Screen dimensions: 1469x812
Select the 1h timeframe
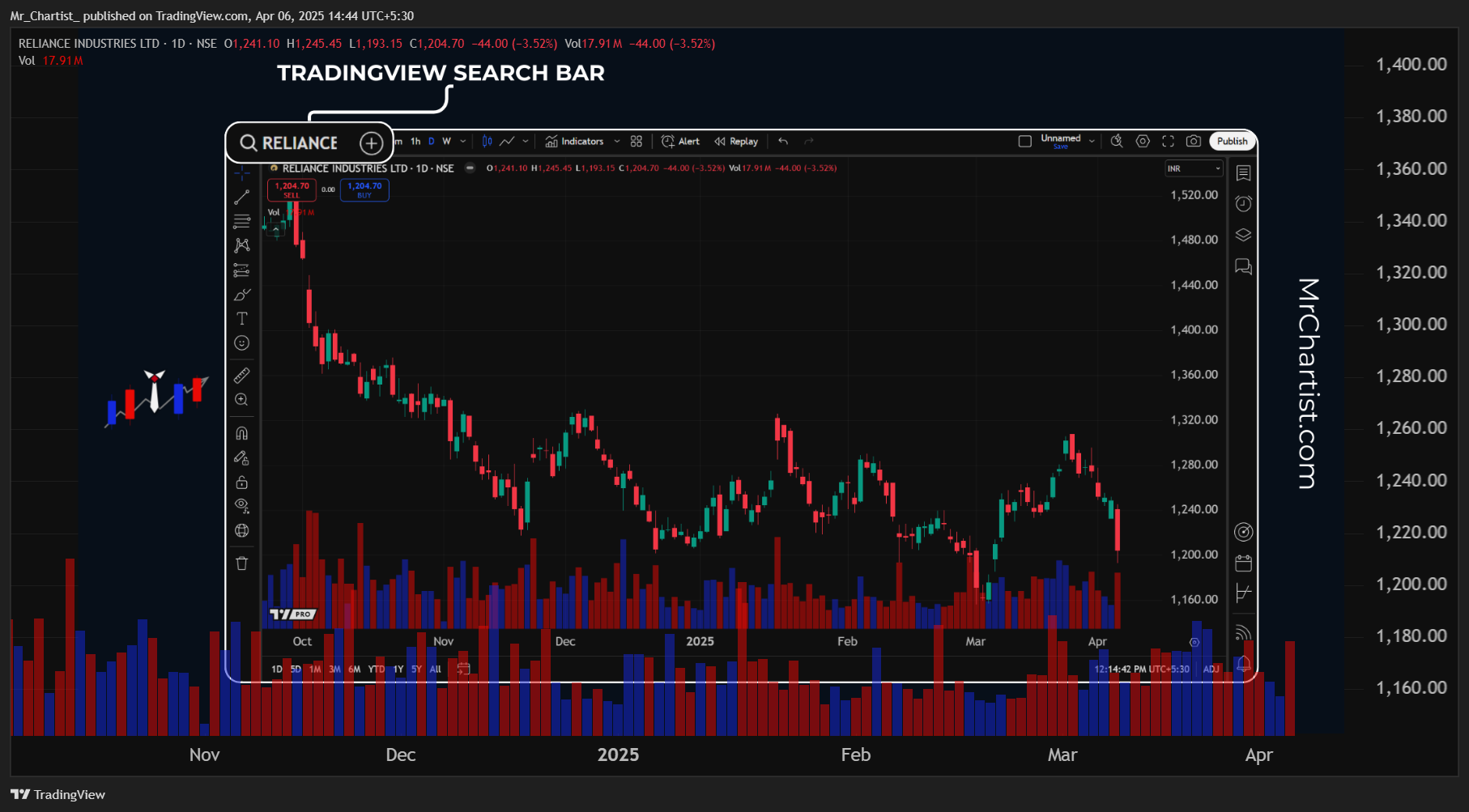click(415, 142)
